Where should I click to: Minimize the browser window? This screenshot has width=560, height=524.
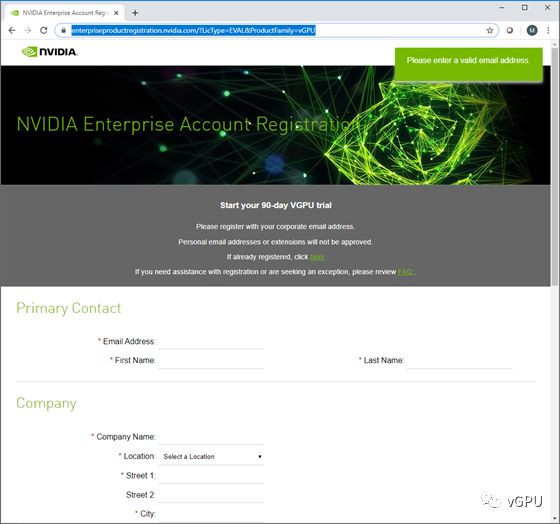click(x=502, y=8)
